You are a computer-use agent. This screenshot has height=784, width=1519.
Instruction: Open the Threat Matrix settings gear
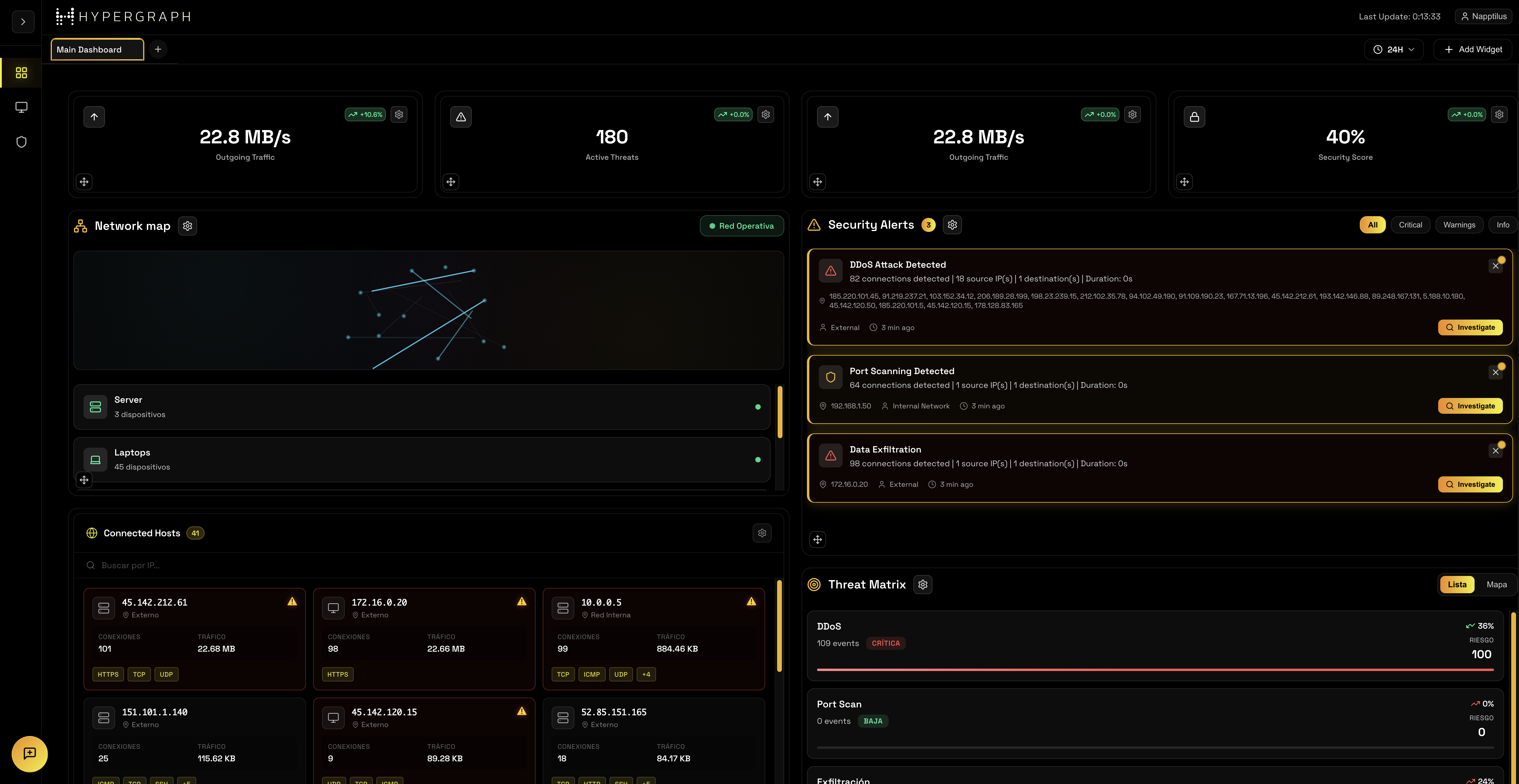(x=923, y=584)
